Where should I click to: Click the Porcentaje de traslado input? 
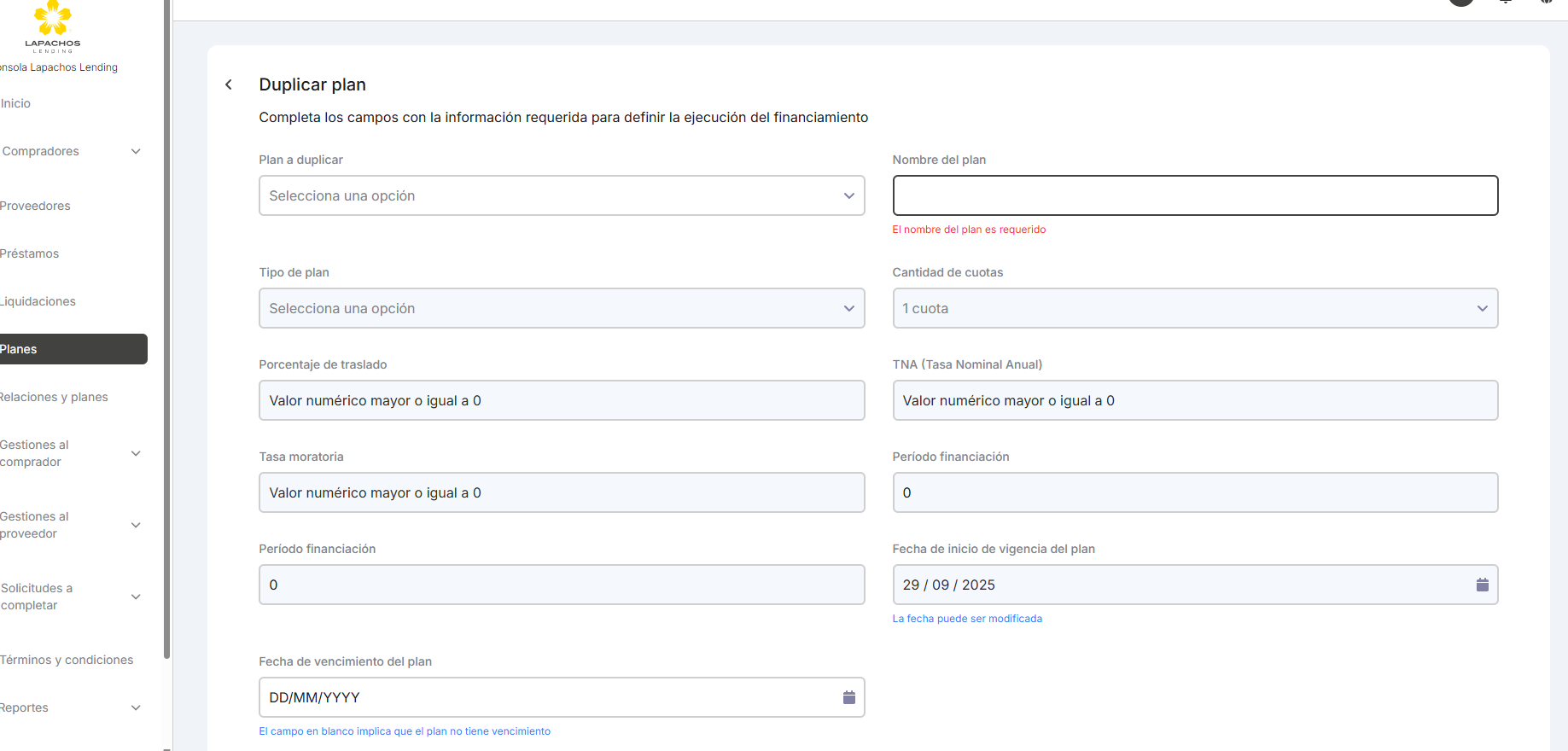point(561,400)
